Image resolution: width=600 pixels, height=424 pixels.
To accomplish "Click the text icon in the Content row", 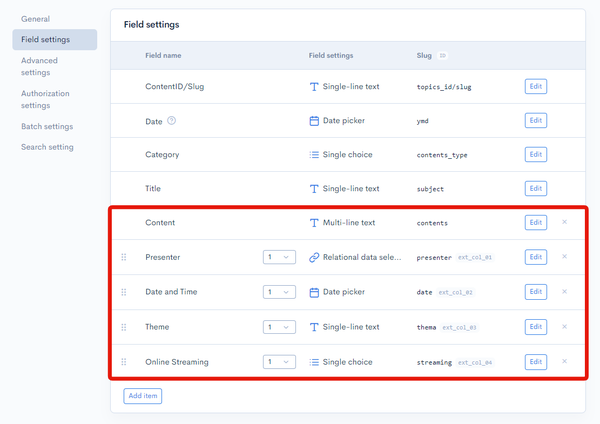I will click(314, 223).
